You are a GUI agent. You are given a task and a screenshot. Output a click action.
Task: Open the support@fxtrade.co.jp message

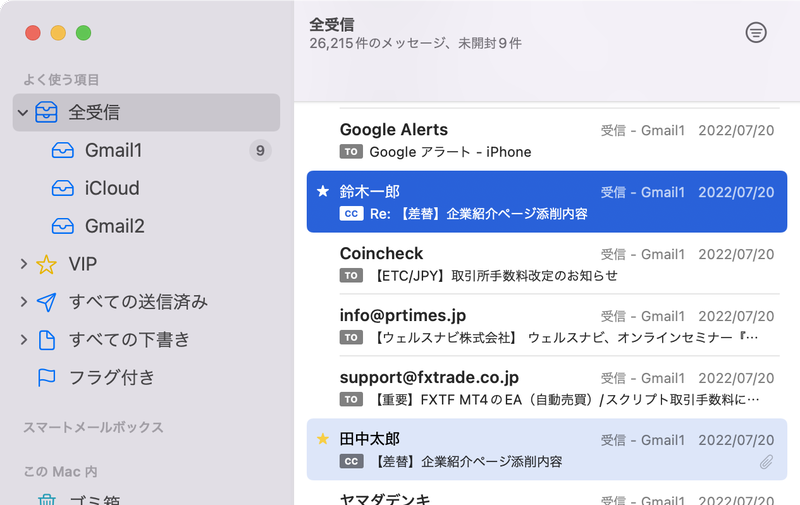pos(547,387)
